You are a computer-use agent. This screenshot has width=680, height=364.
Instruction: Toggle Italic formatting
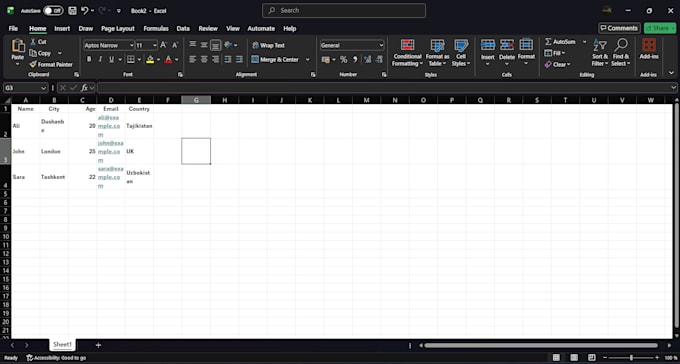(x=100, y=59)
